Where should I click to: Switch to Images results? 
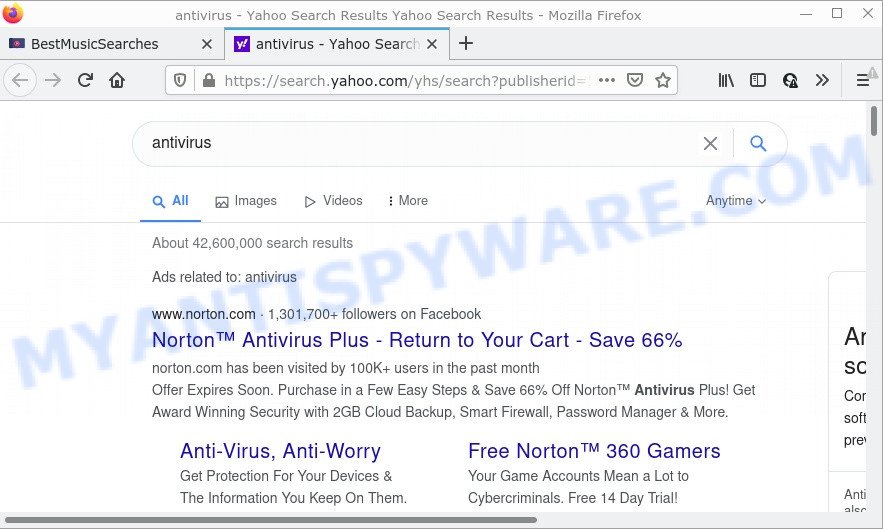tap(246, 201)
